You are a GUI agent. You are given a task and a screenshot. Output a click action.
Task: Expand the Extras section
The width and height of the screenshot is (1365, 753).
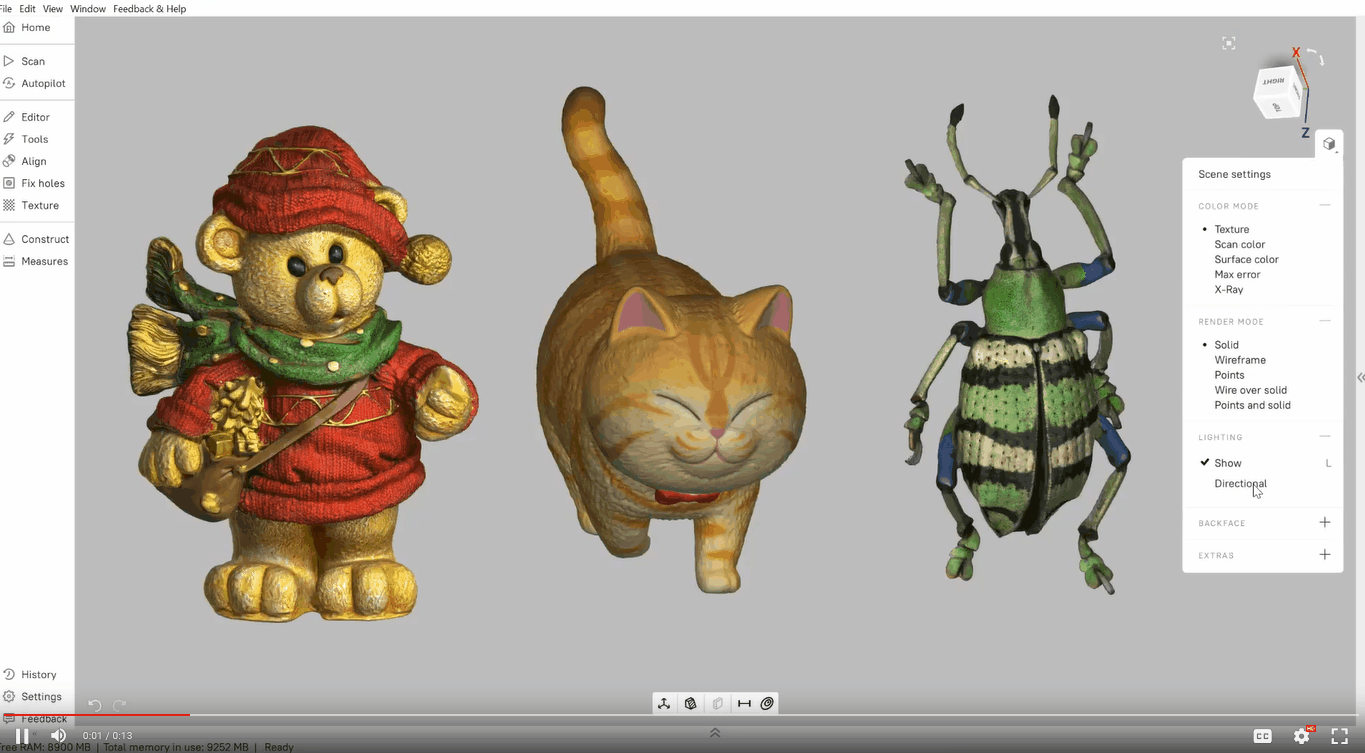[1325, 554]
